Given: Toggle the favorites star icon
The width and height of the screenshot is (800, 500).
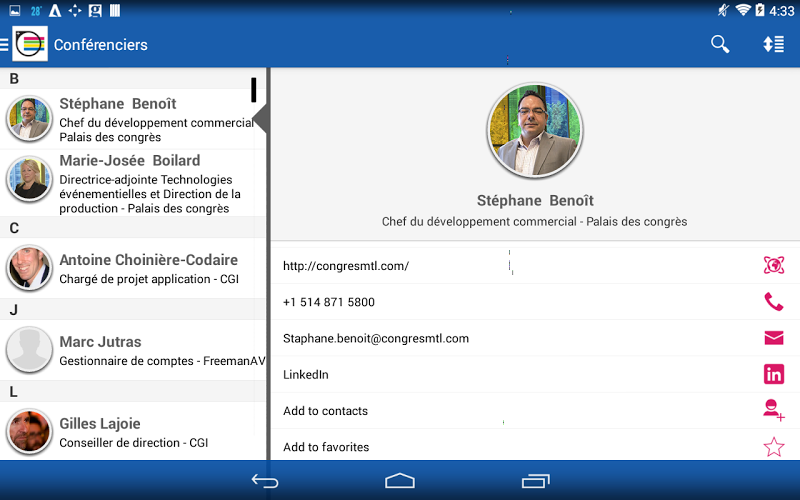Looking at the screenshot, I should (x=773, y=446).
